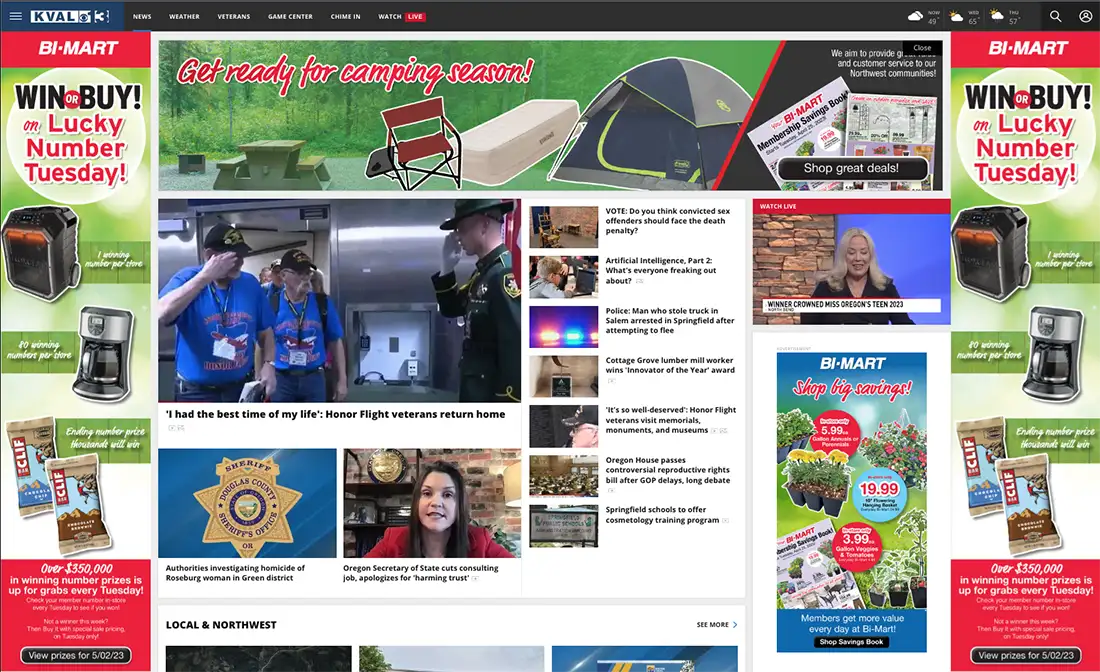
Task: Open the hamburger menu icon
Action: pyautogui.click(x=15, y=16)
